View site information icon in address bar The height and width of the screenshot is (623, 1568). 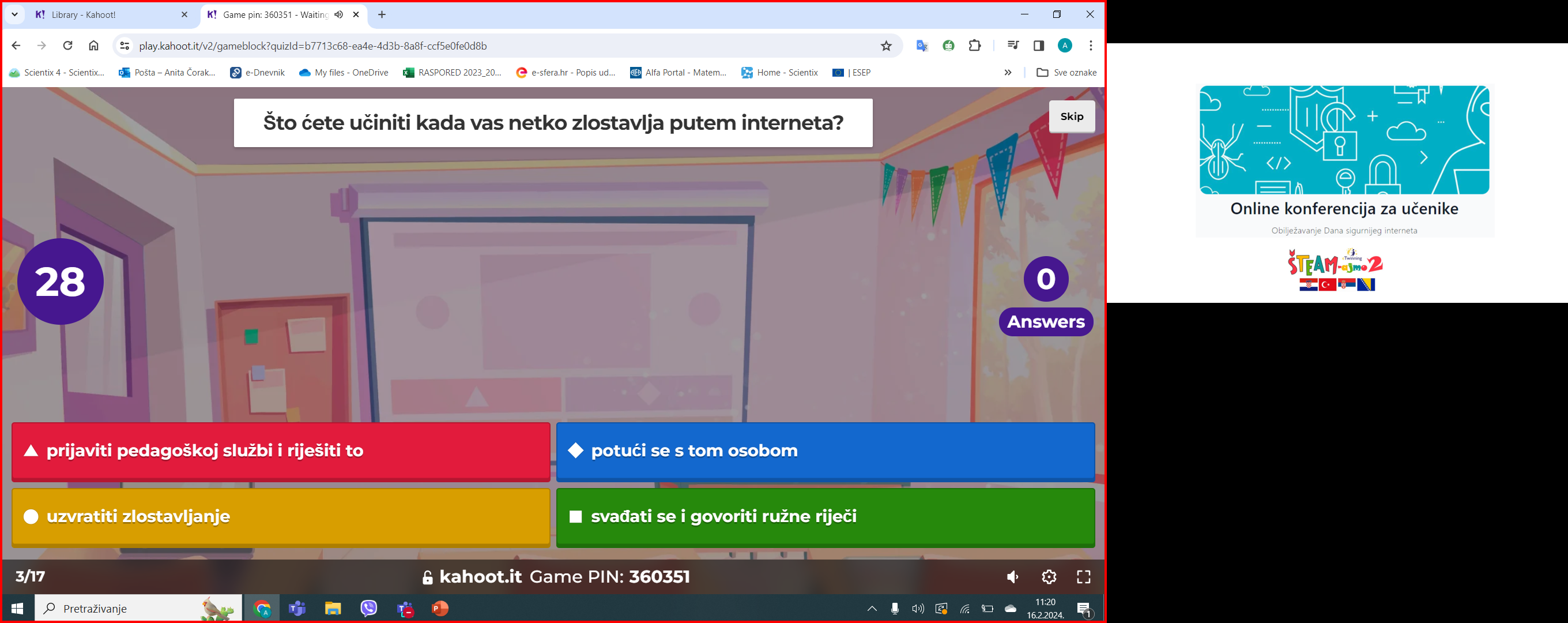[125, 46]
